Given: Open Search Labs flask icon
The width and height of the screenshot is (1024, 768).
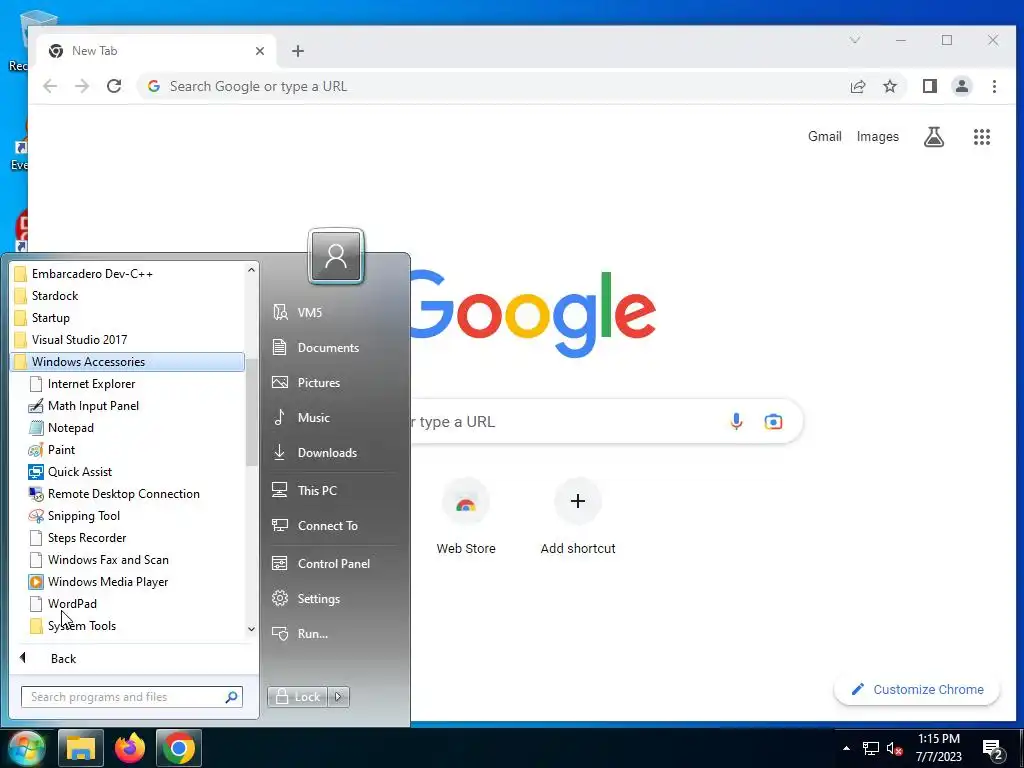Looking at the screenshot, I should pos(934,136).
